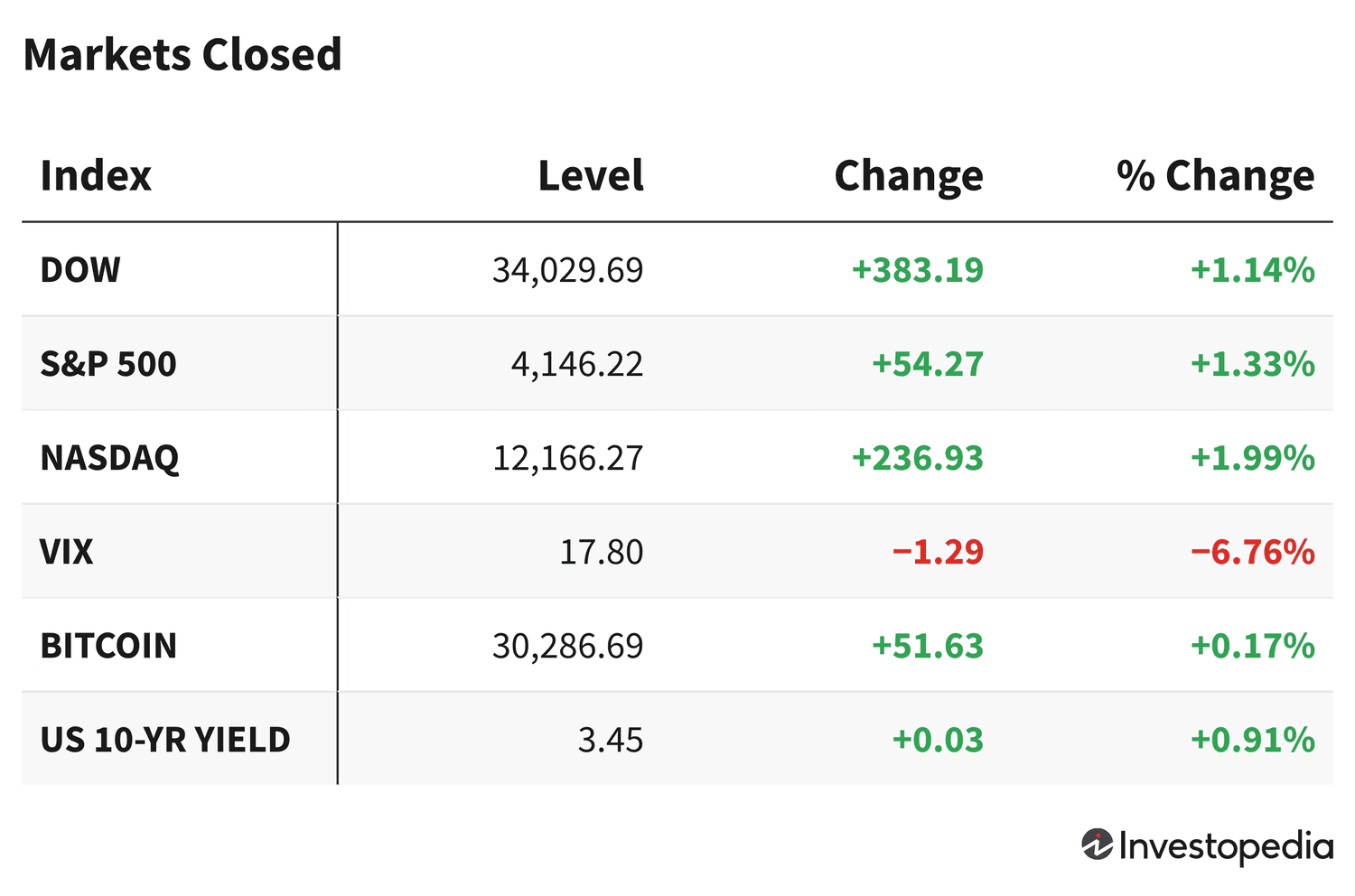1355x896 pixels.
Task: Open the BITCOIN row label
Action: 108,646
